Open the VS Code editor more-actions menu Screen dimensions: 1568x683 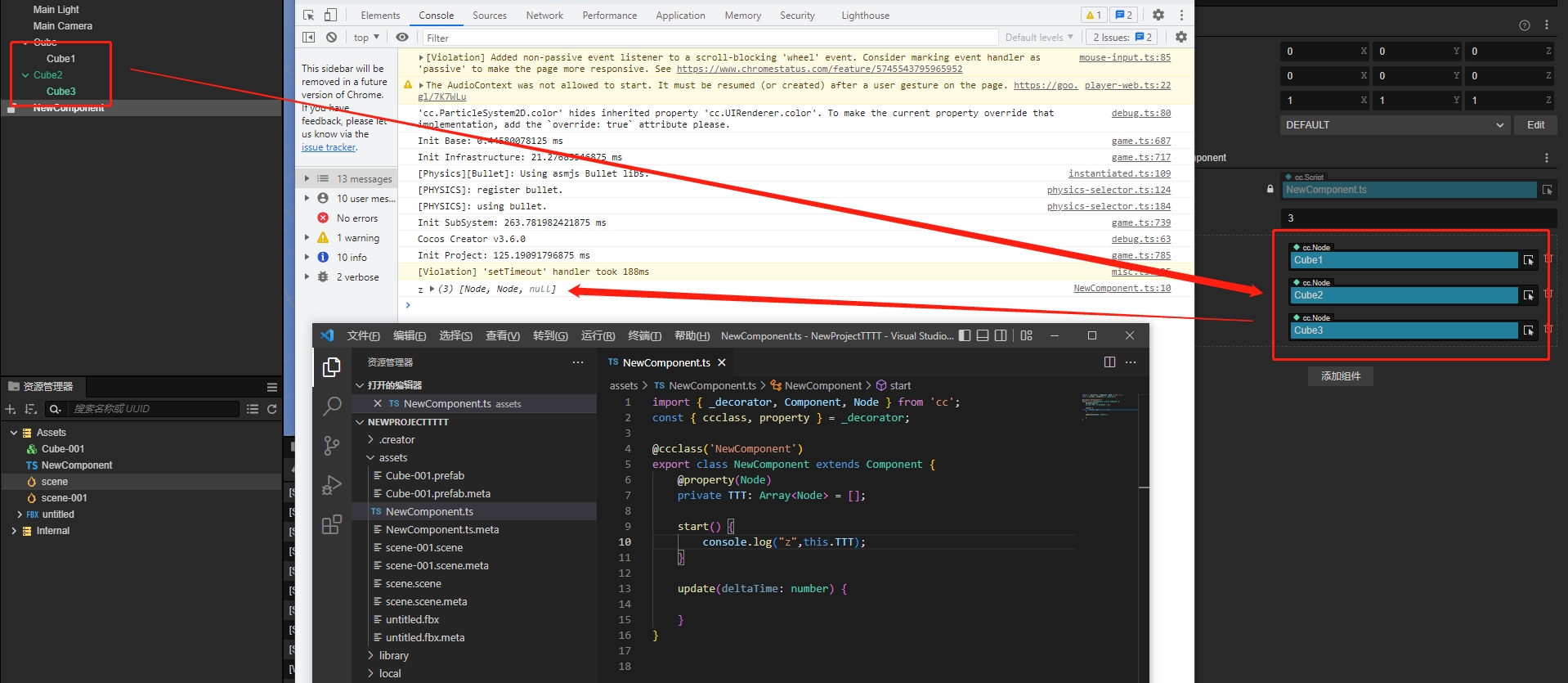point(1131,362)
